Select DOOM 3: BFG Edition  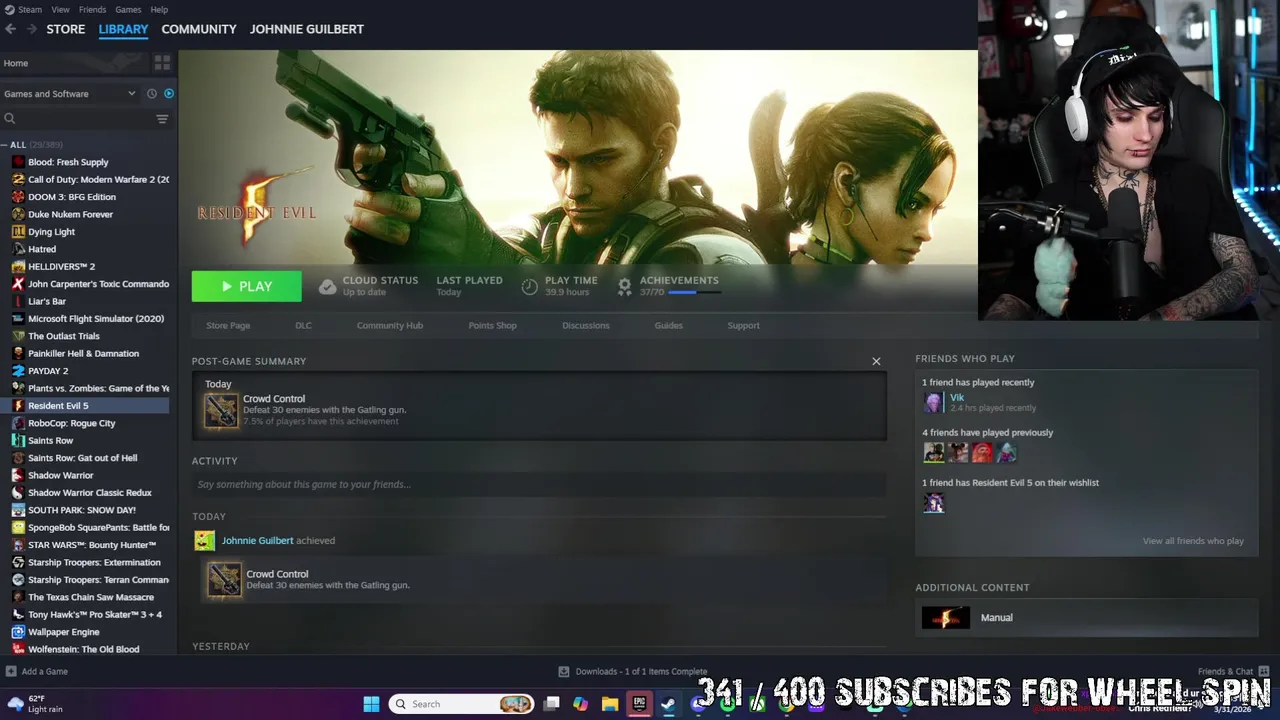[72, 197]
